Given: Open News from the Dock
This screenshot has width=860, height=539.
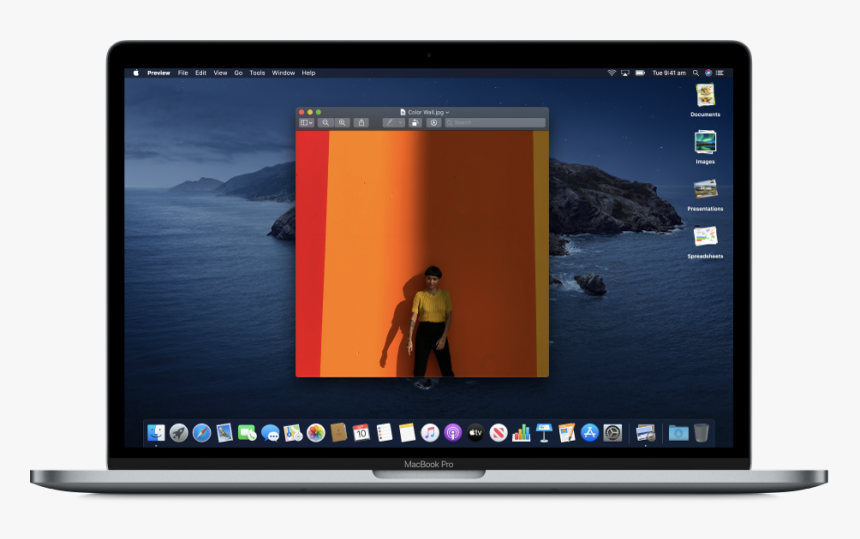Looking at the screenshot, I should [x=499, y=433].
